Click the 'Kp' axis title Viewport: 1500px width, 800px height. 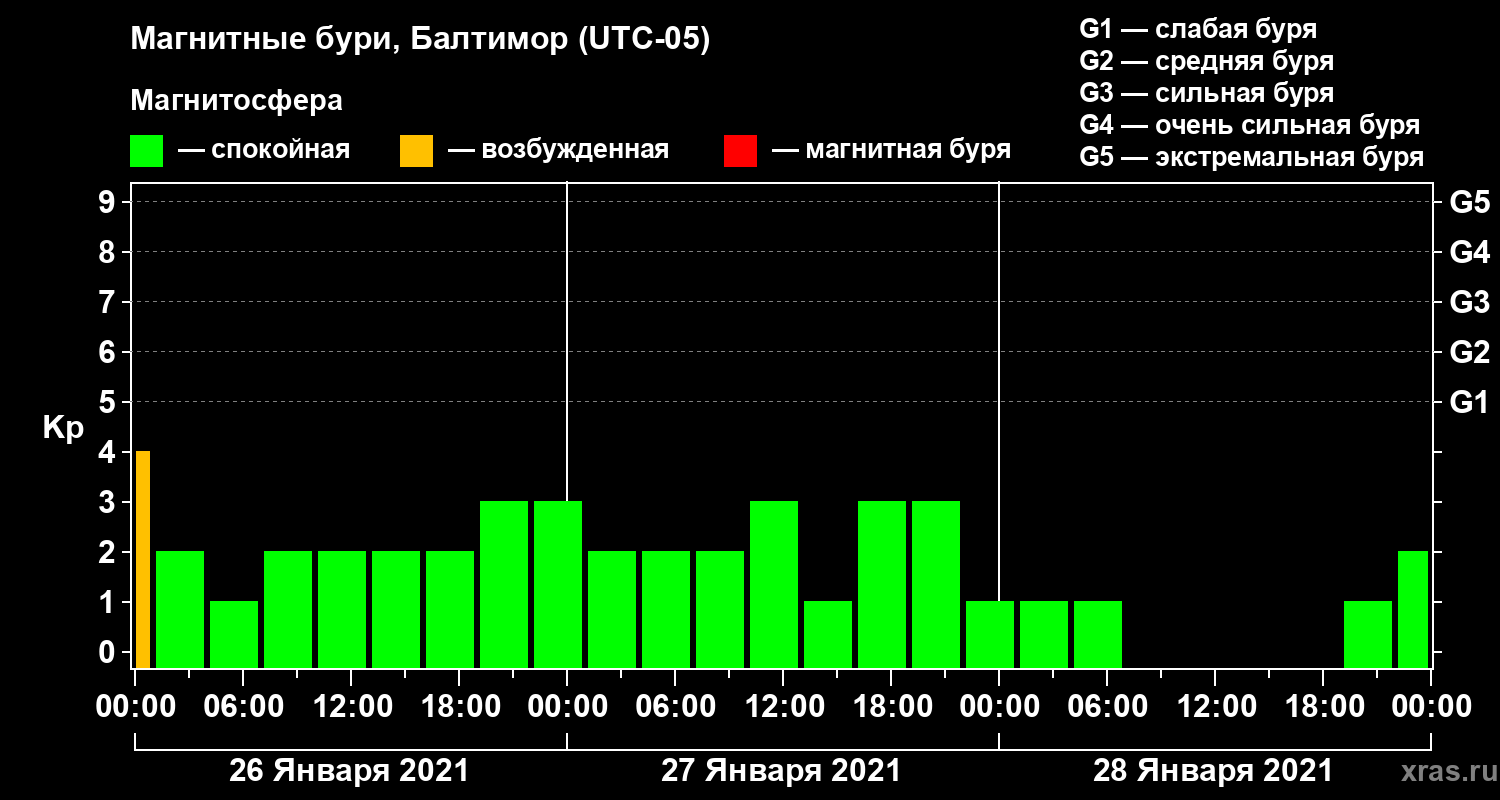point(63,428)
